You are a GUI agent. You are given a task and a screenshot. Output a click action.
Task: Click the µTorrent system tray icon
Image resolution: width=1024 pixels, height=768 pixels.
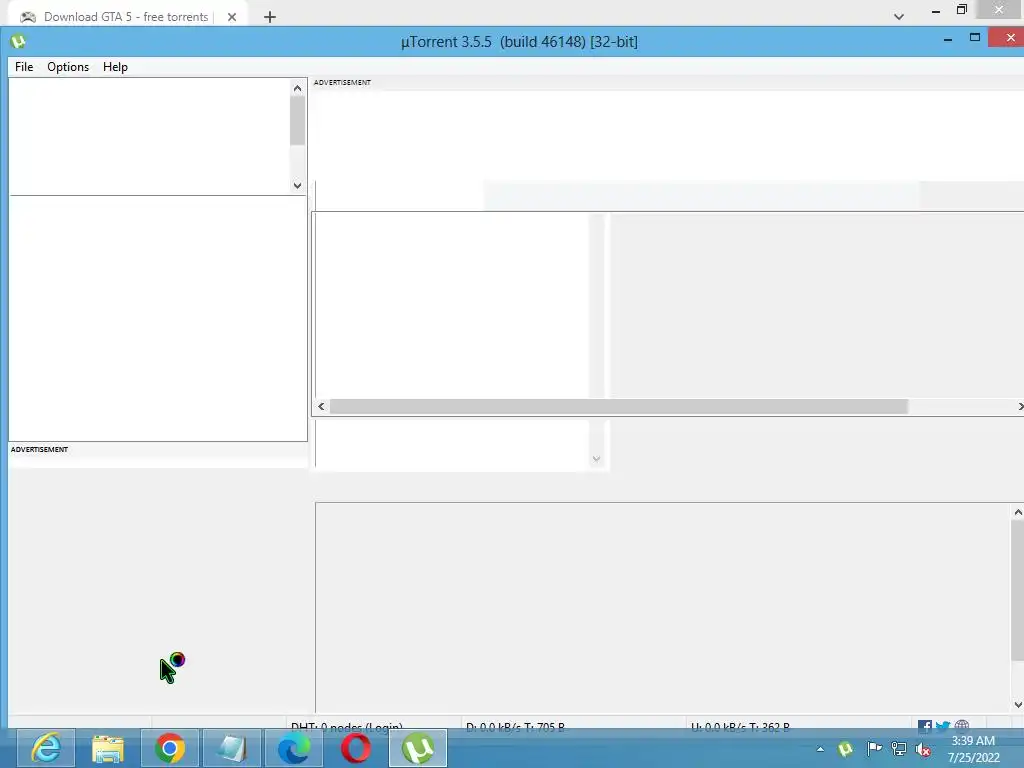coord(846,749)
